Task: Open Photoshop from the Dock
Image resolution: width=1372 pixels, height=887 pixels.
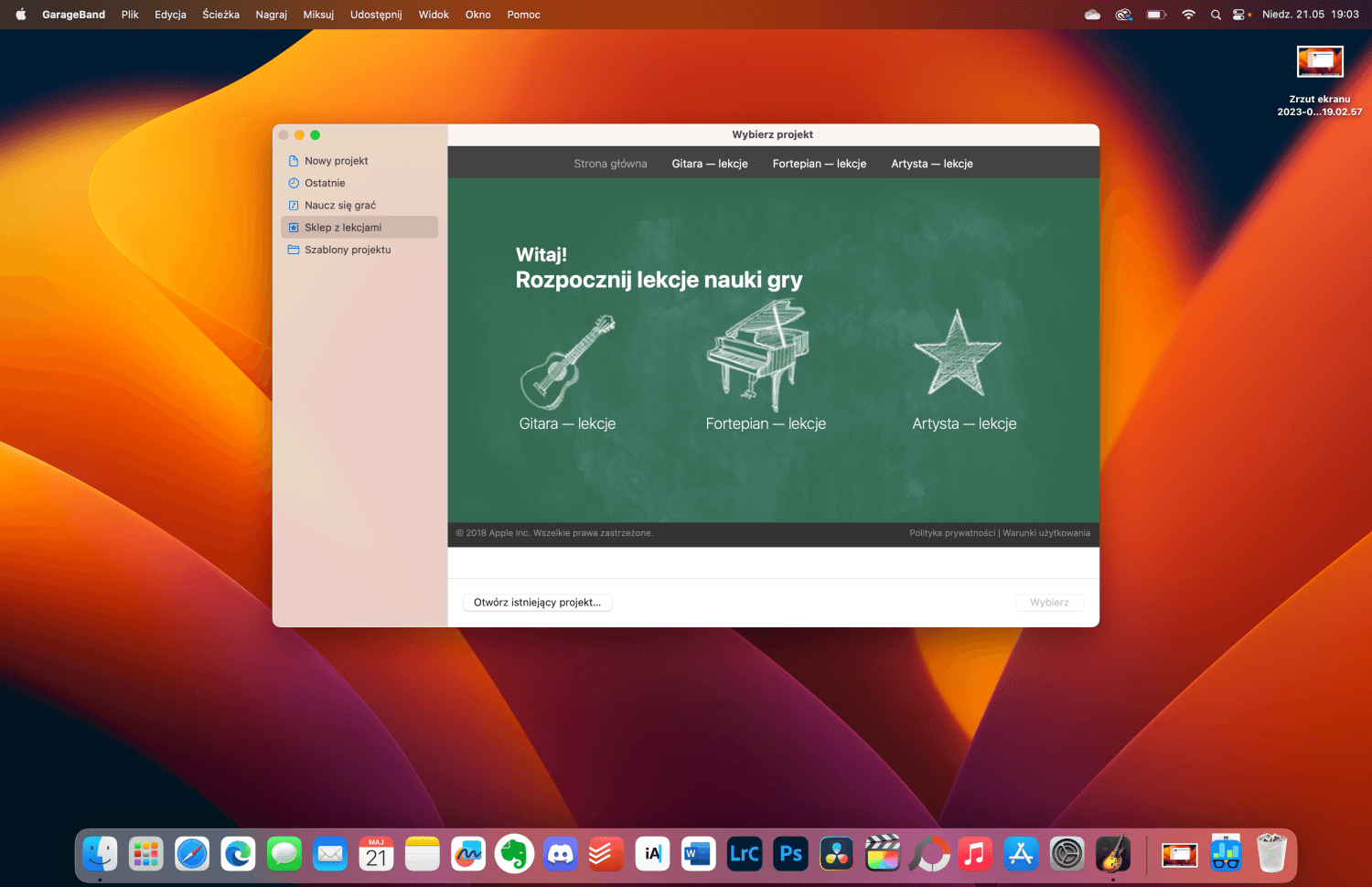Action: click(790, 854)
